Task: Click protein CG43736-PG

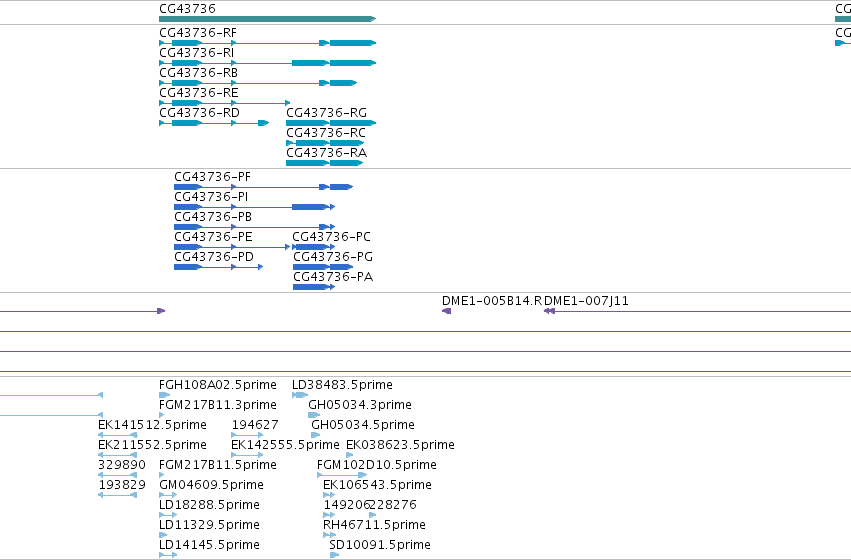Action: click(x=323, y=268)
